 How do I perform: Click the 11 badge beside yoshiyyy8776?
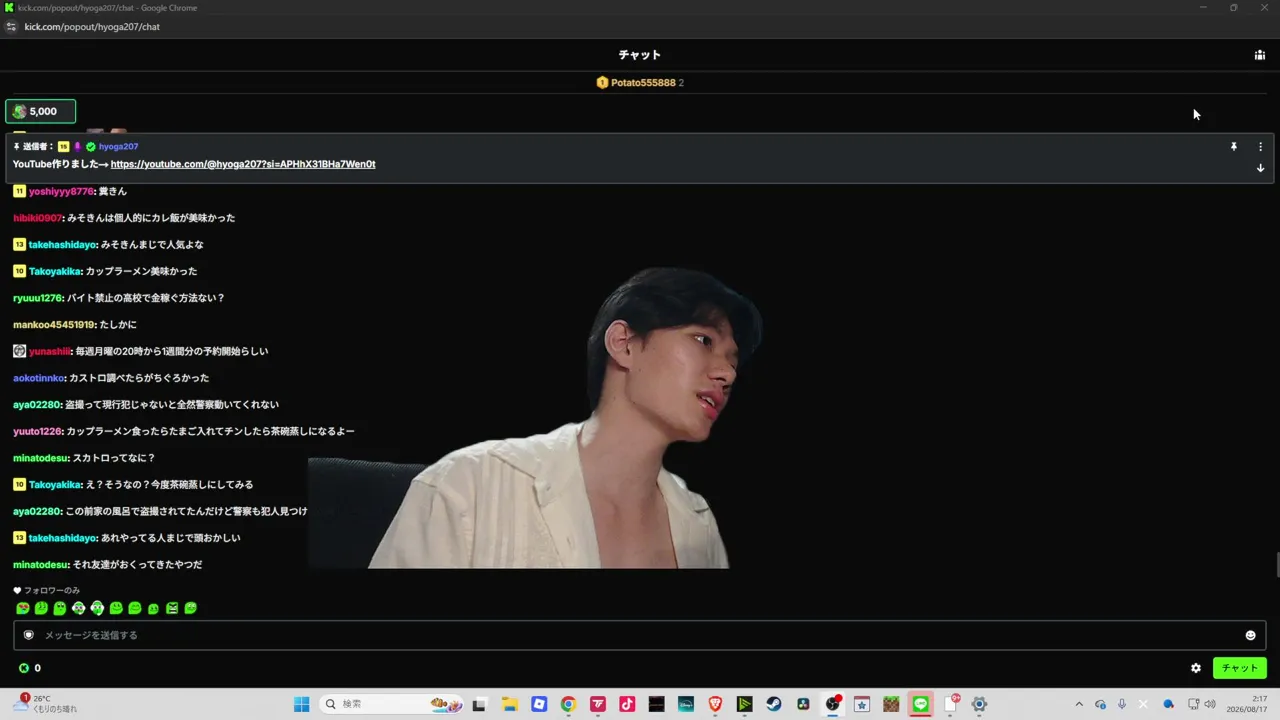point(19,191)
